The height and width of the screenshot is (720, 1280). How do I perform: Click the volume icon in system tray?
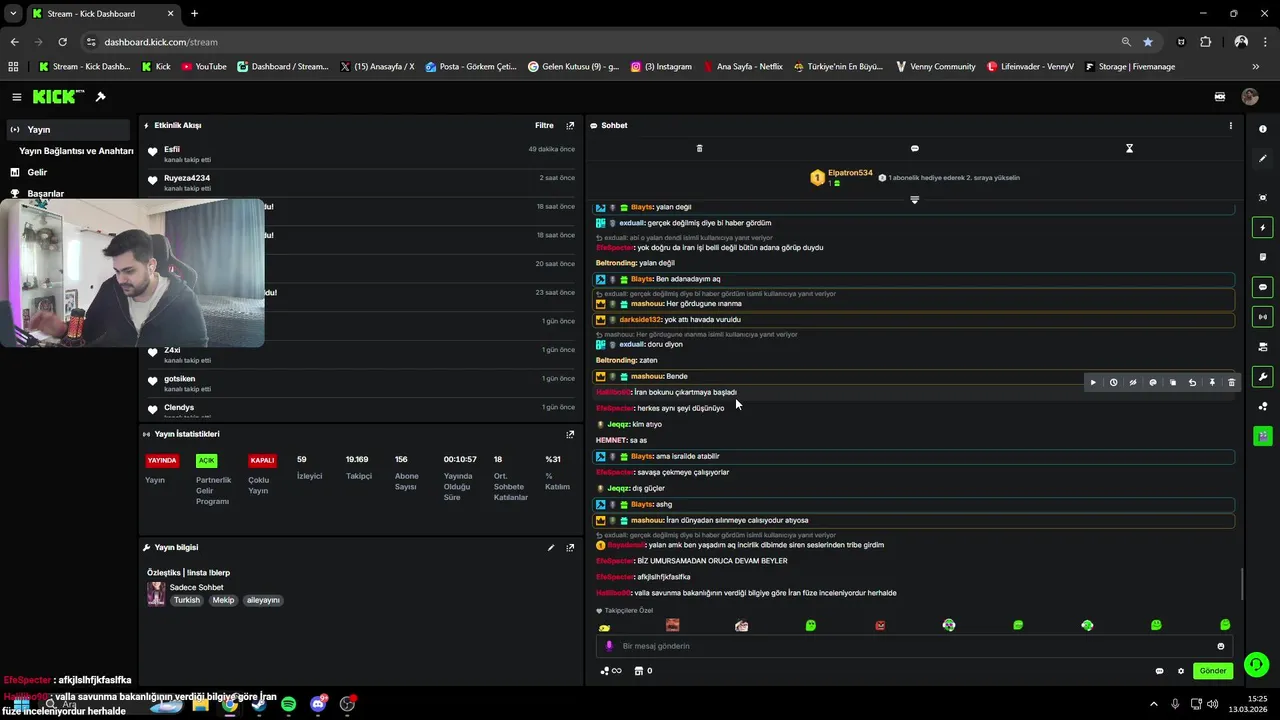click(1213, 704)
